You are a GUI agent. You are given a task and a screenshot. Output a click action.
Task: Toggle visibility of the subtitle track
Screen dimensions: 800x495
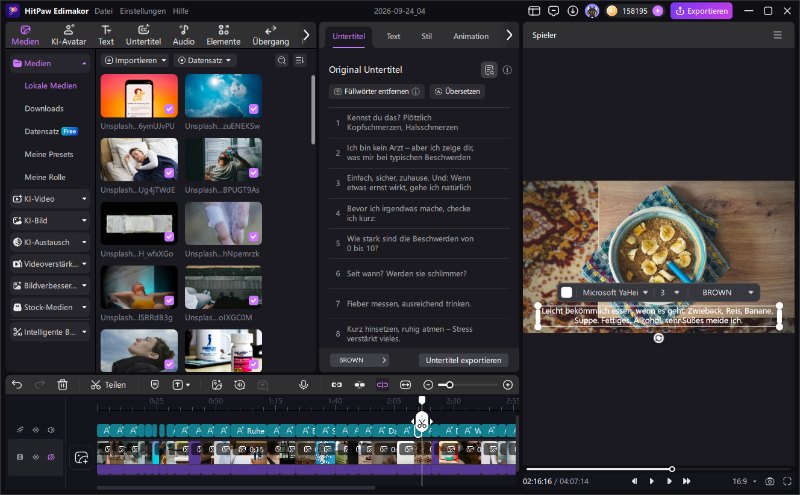36,430
